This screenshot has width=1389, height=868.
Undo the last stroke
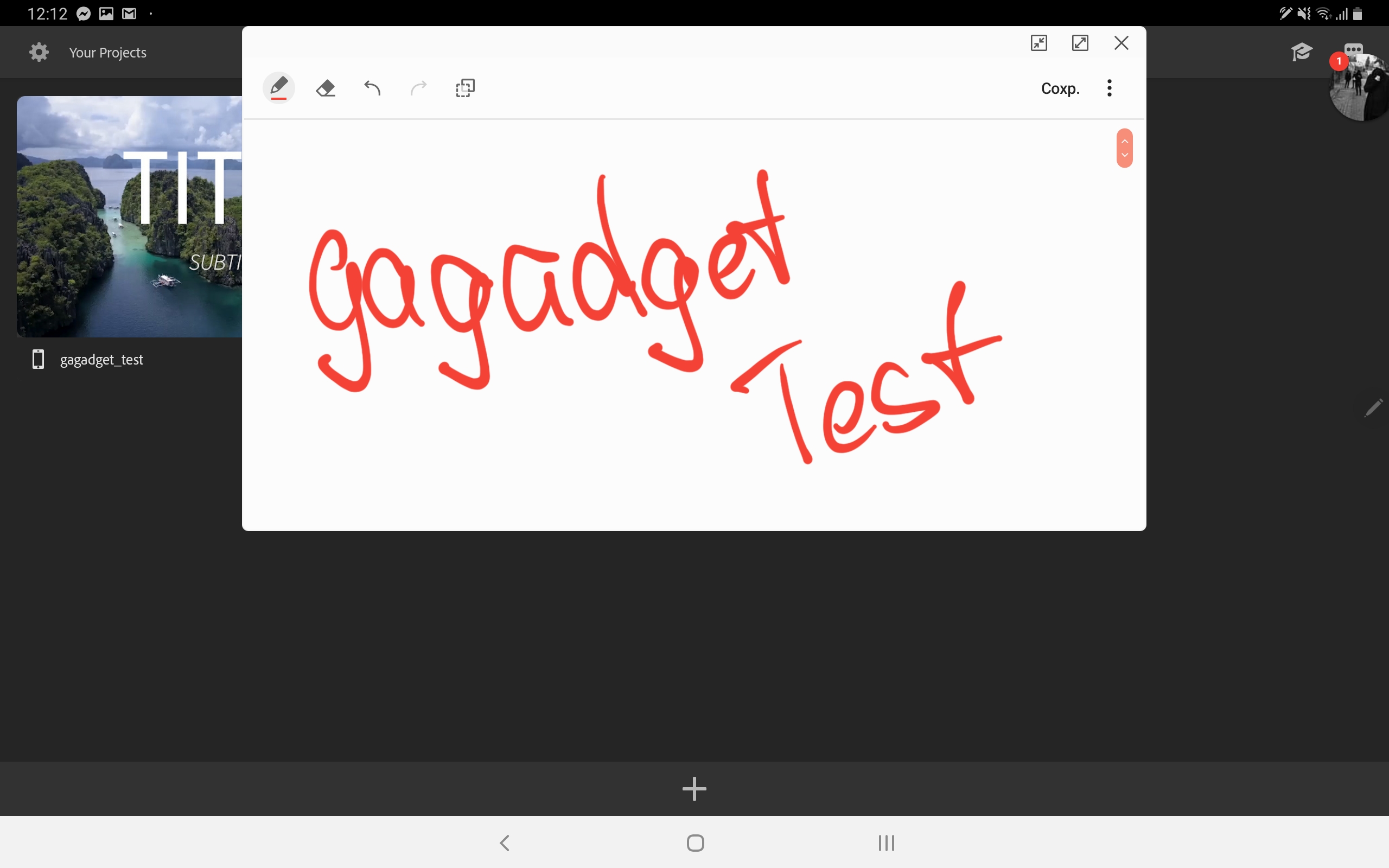[372, 88]
